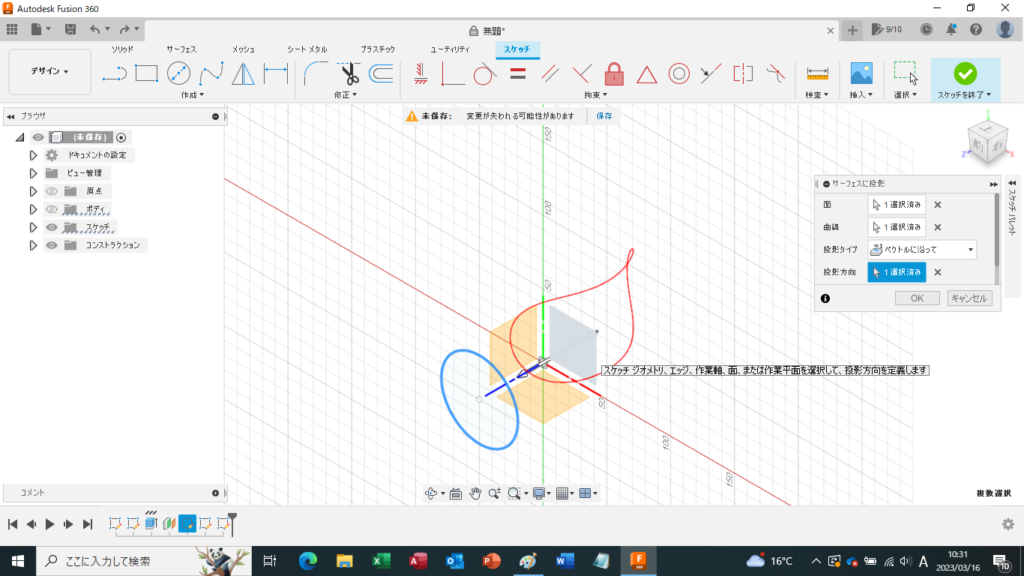Image resolution: width=1024 pixels, height=576 pixels.
Task: Apply the Parallel constraint
Action: [550, 74]
